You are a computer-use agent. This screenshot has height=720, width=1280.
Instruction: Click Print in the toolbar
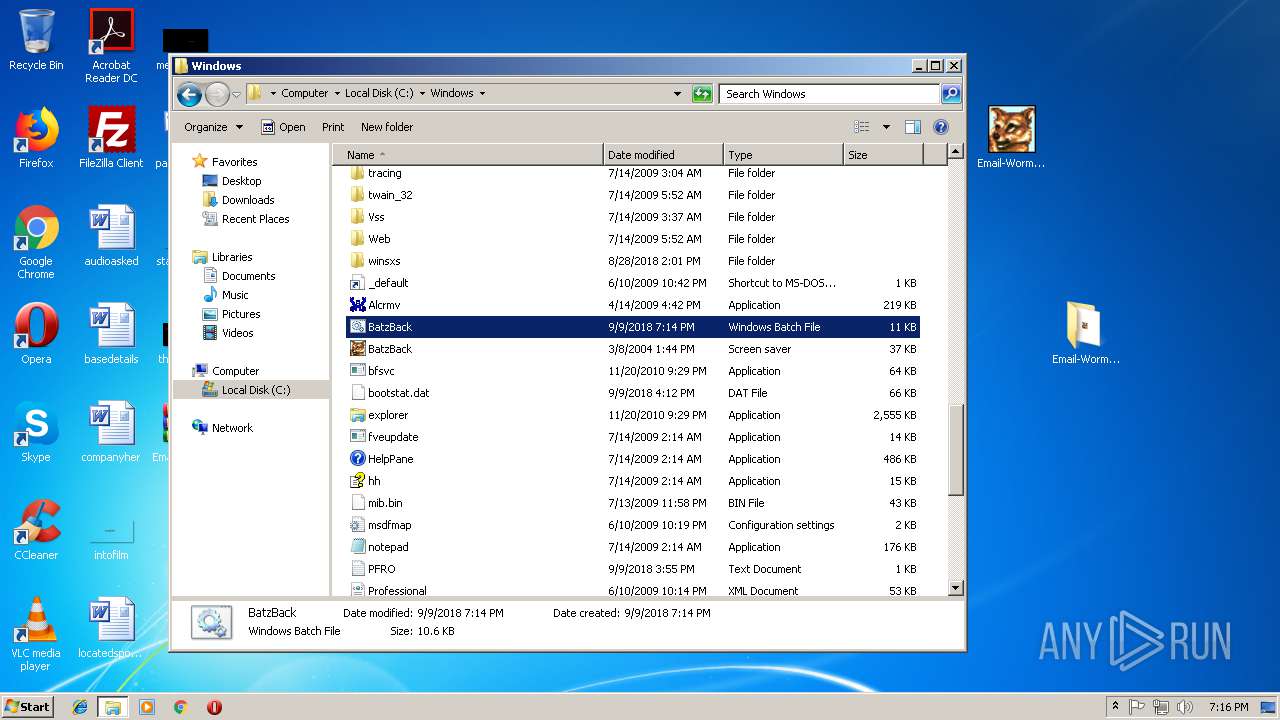(x=333, y=127)
